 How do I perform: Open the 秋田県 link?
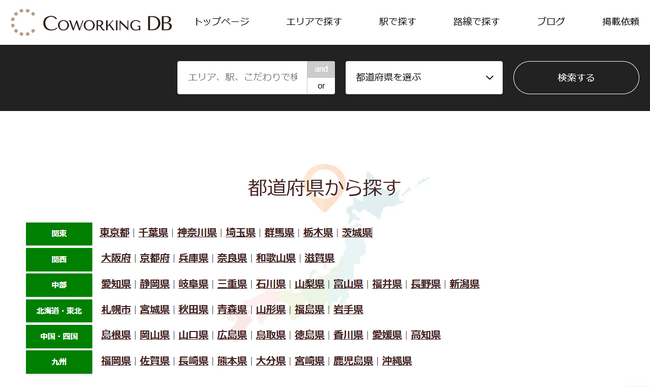click(x=194, y=310)
